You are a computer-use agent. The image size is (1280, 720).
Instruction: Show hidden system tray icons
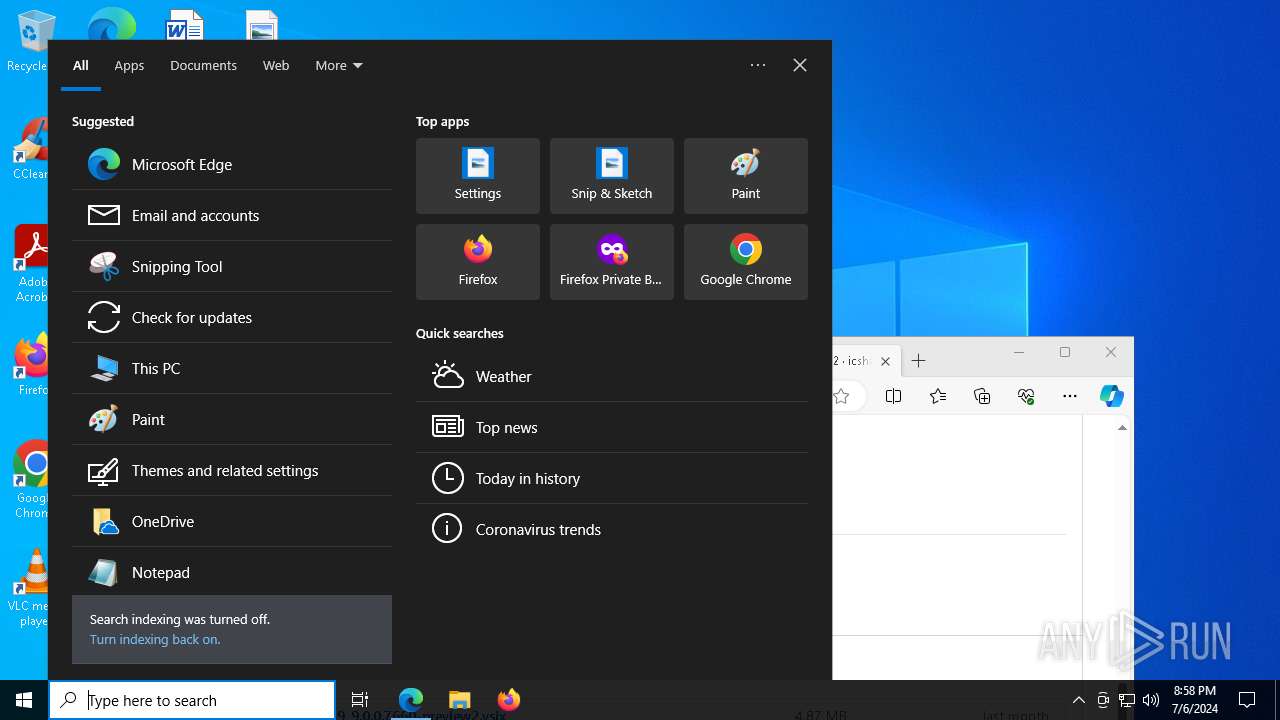pyautogui.click(x=1078, y=700)
